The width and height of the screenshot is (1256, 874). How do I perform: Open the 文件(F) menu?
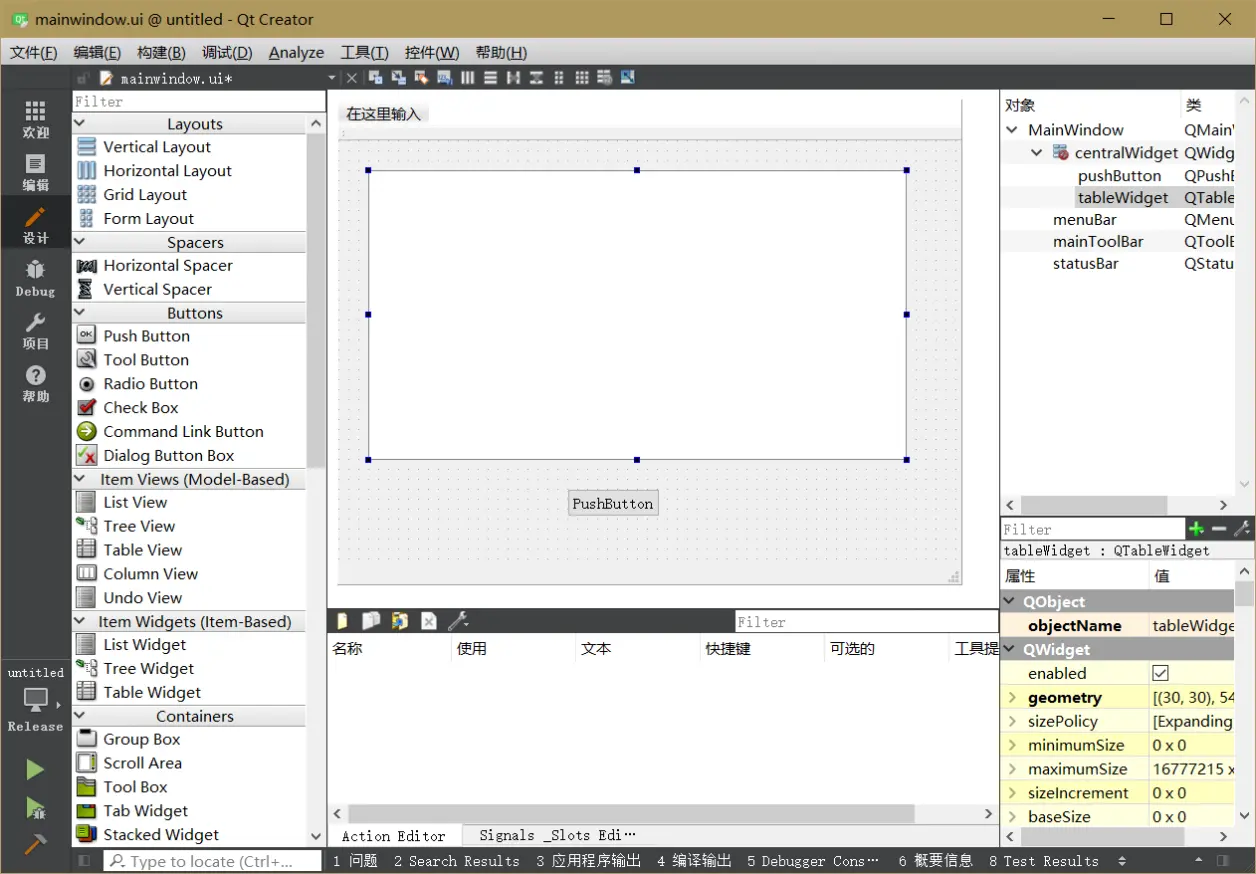tap(33, 52)
